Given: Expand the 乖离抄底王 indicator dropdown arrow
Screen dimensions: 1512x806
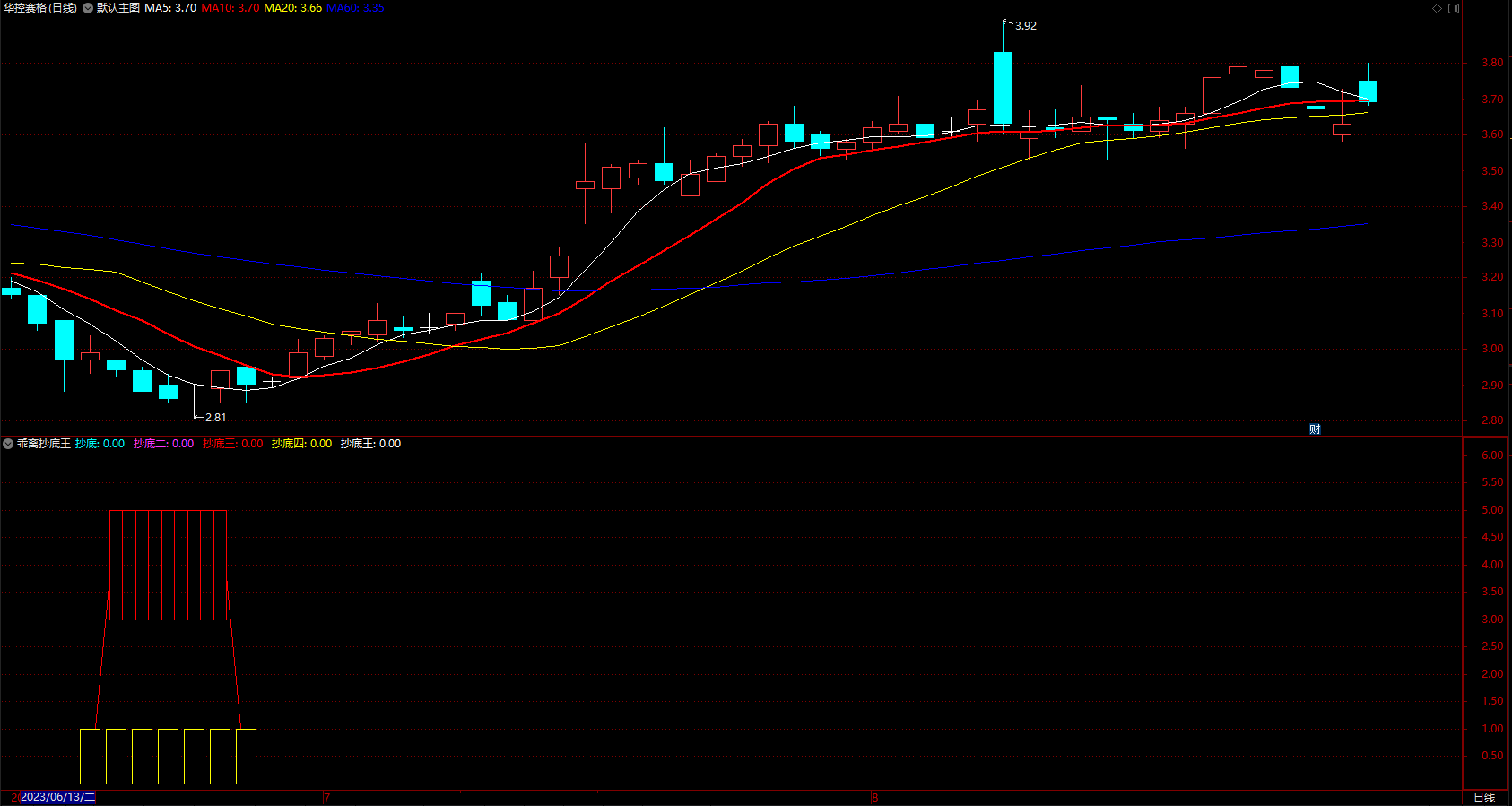Looking at the screenshot, I should coord(8,444).
